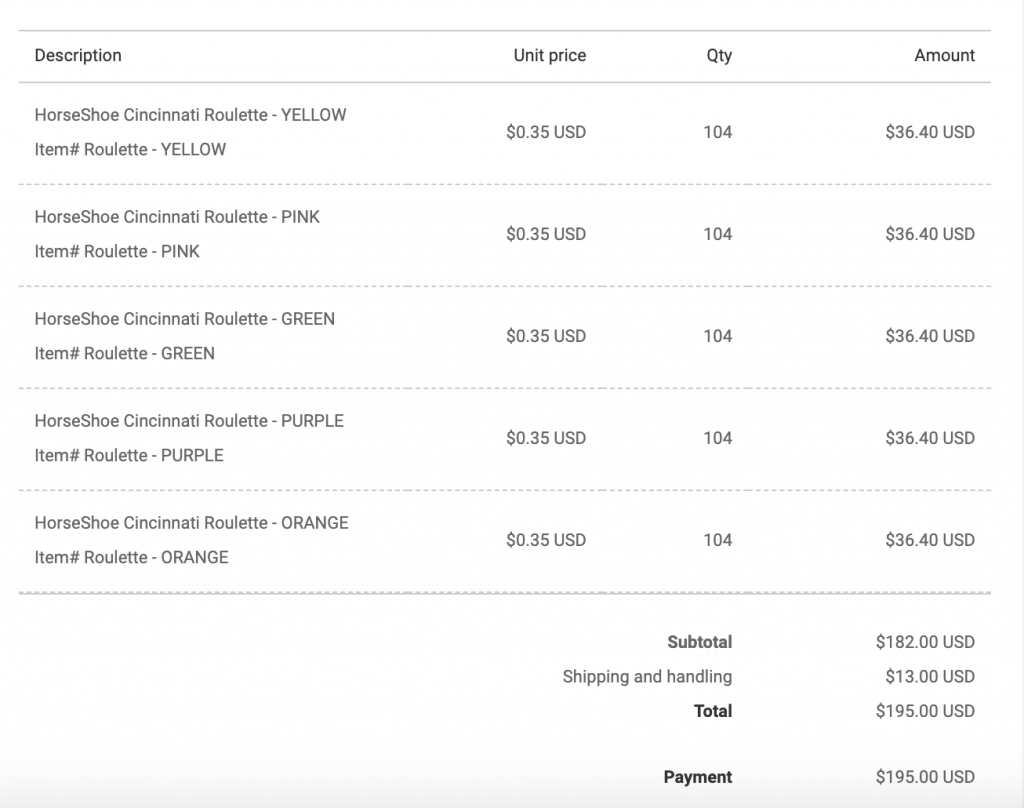This screenshot has width=1024, height=808.
Task: Click the bold Total label
Action: (712, 711)
